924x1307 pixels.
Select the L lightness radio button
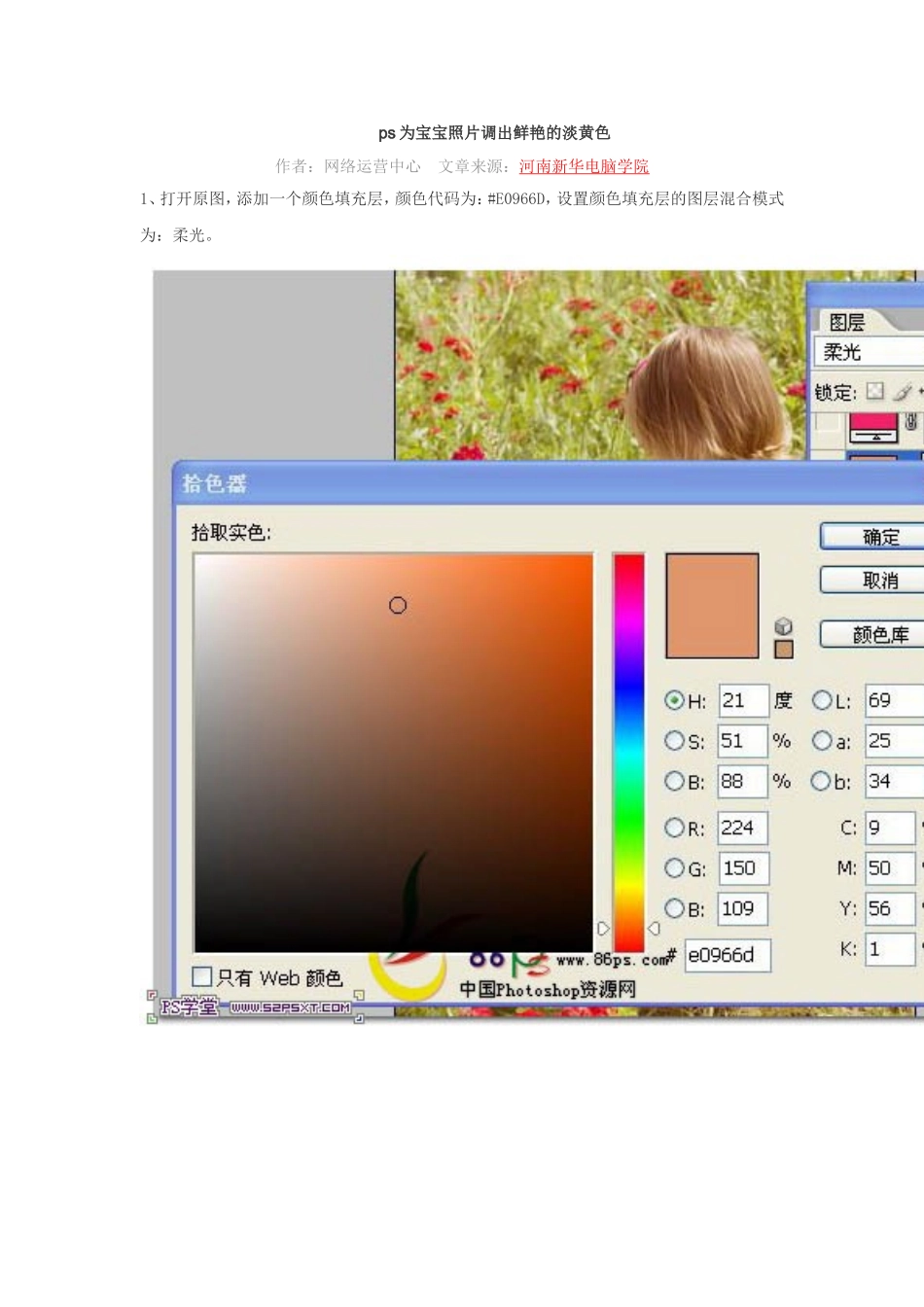point(822,700)
